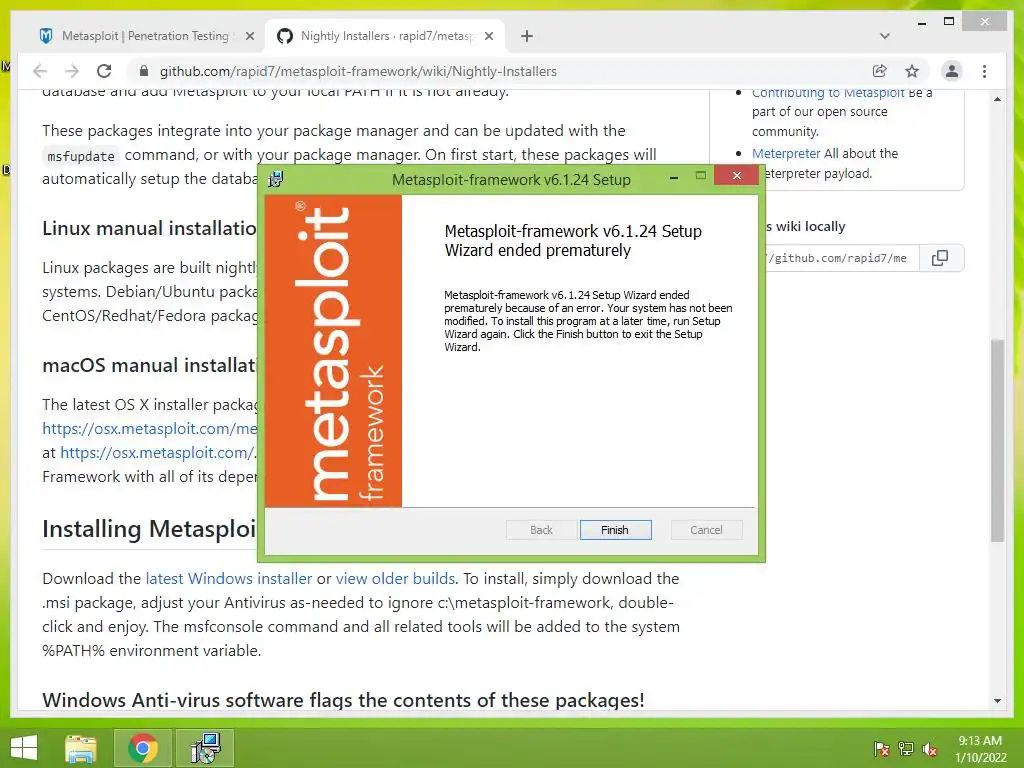The image size is (1024, 768).
Task: Click the vertical scrollbar thumb
Action: pos(997,441)
